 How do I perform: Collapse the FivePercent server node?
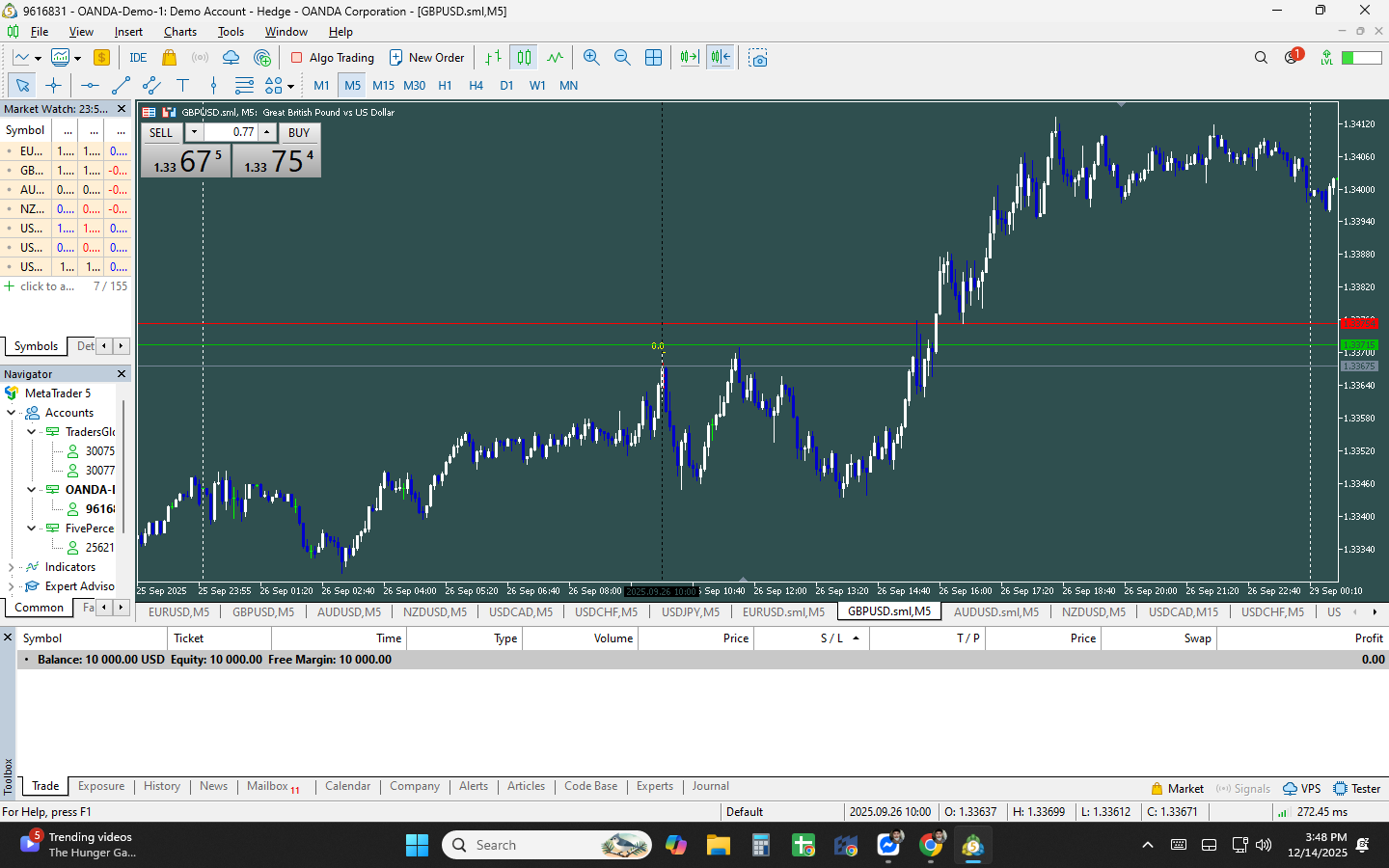[31, 529]
